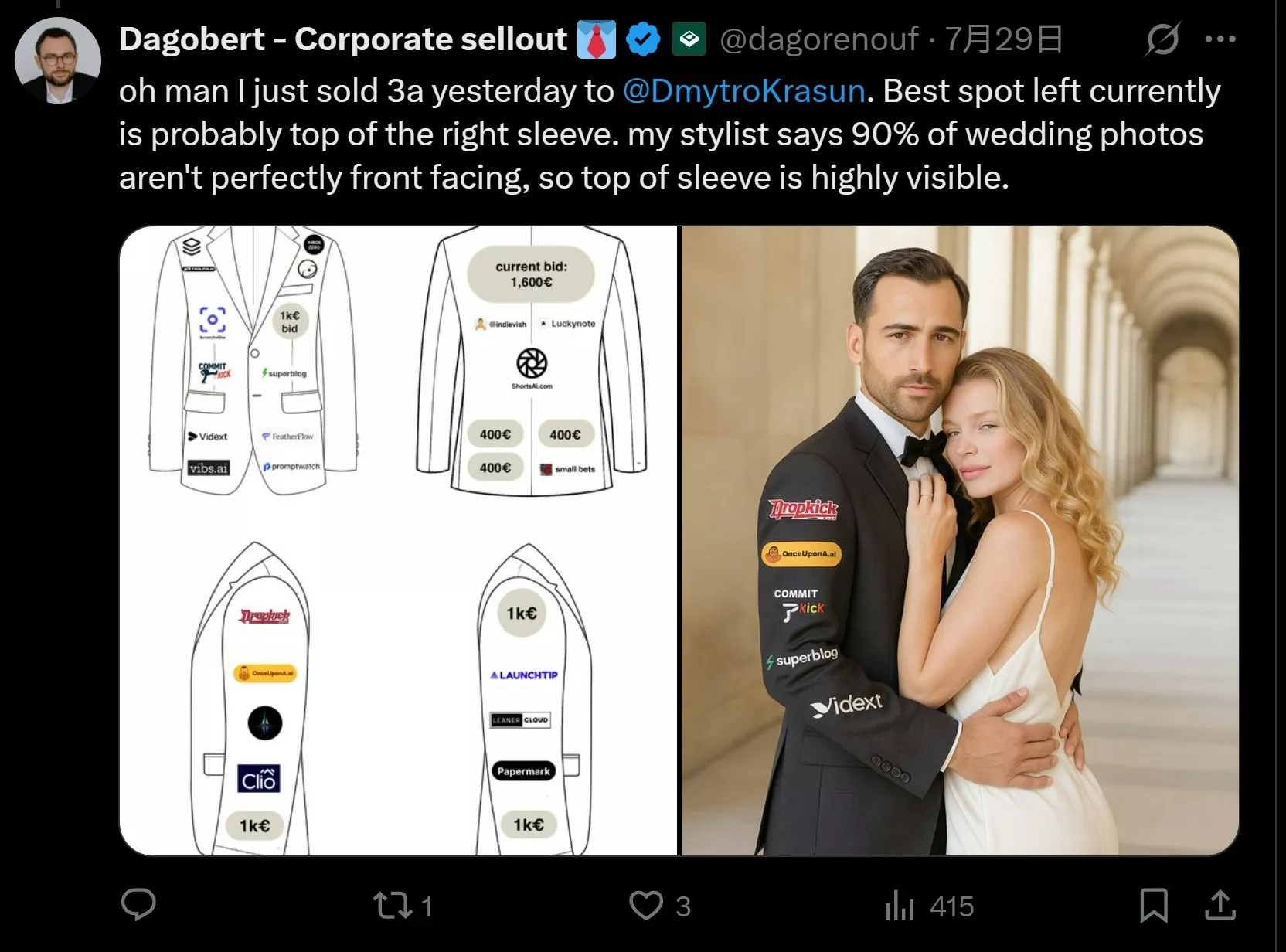
Task: Click the 7月29日 tweet date
Action: [1004, 39]
